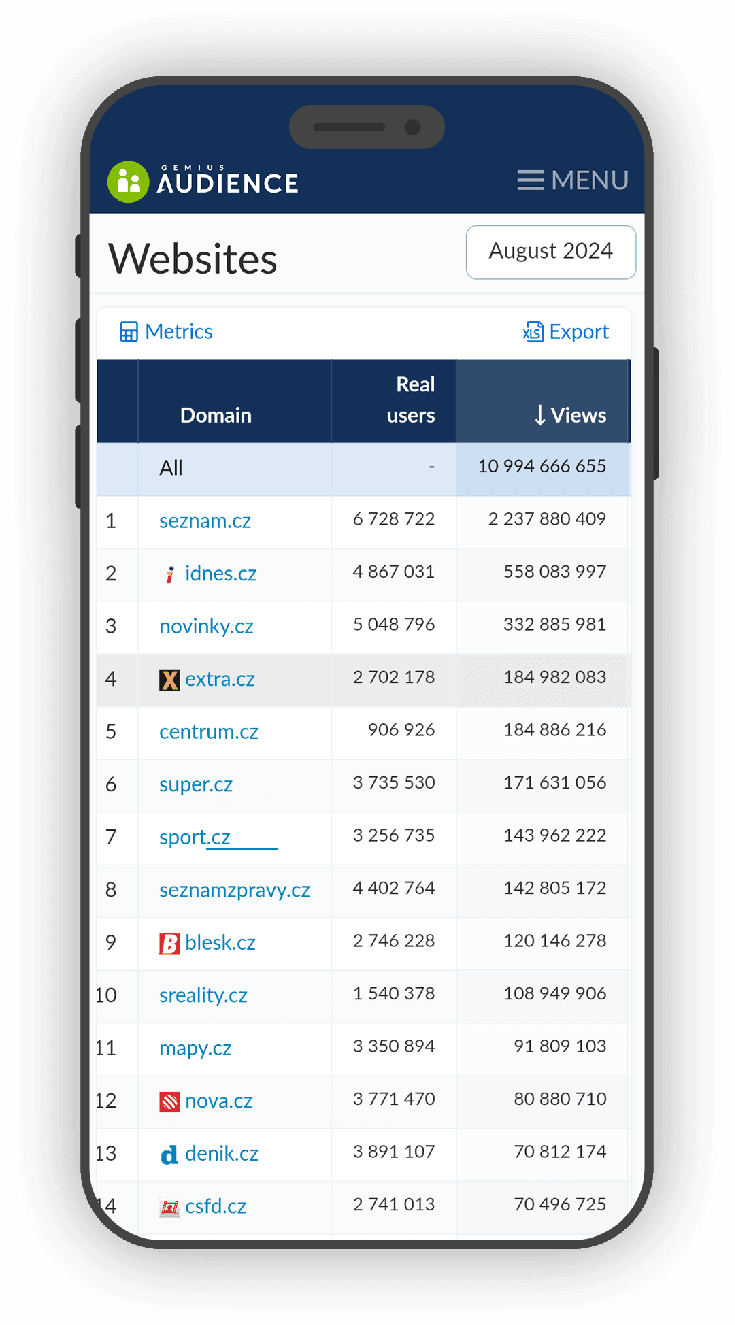Click the Gemius Audience logo icon
Viewport: 735px width, 1325px height.
click(x=127, y=181)
